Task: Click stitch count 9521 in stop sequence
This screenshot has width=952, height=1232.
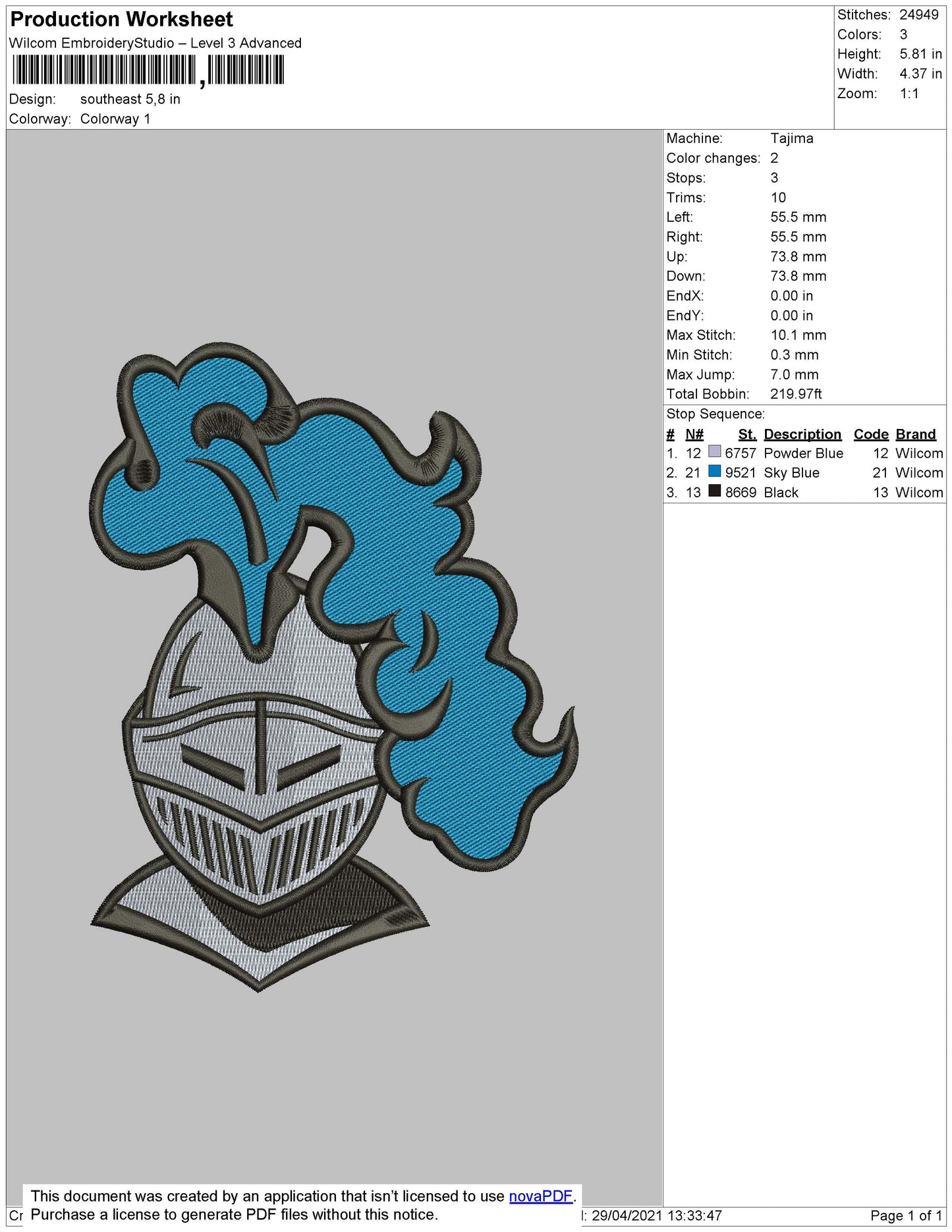Action: pos(741,474)
